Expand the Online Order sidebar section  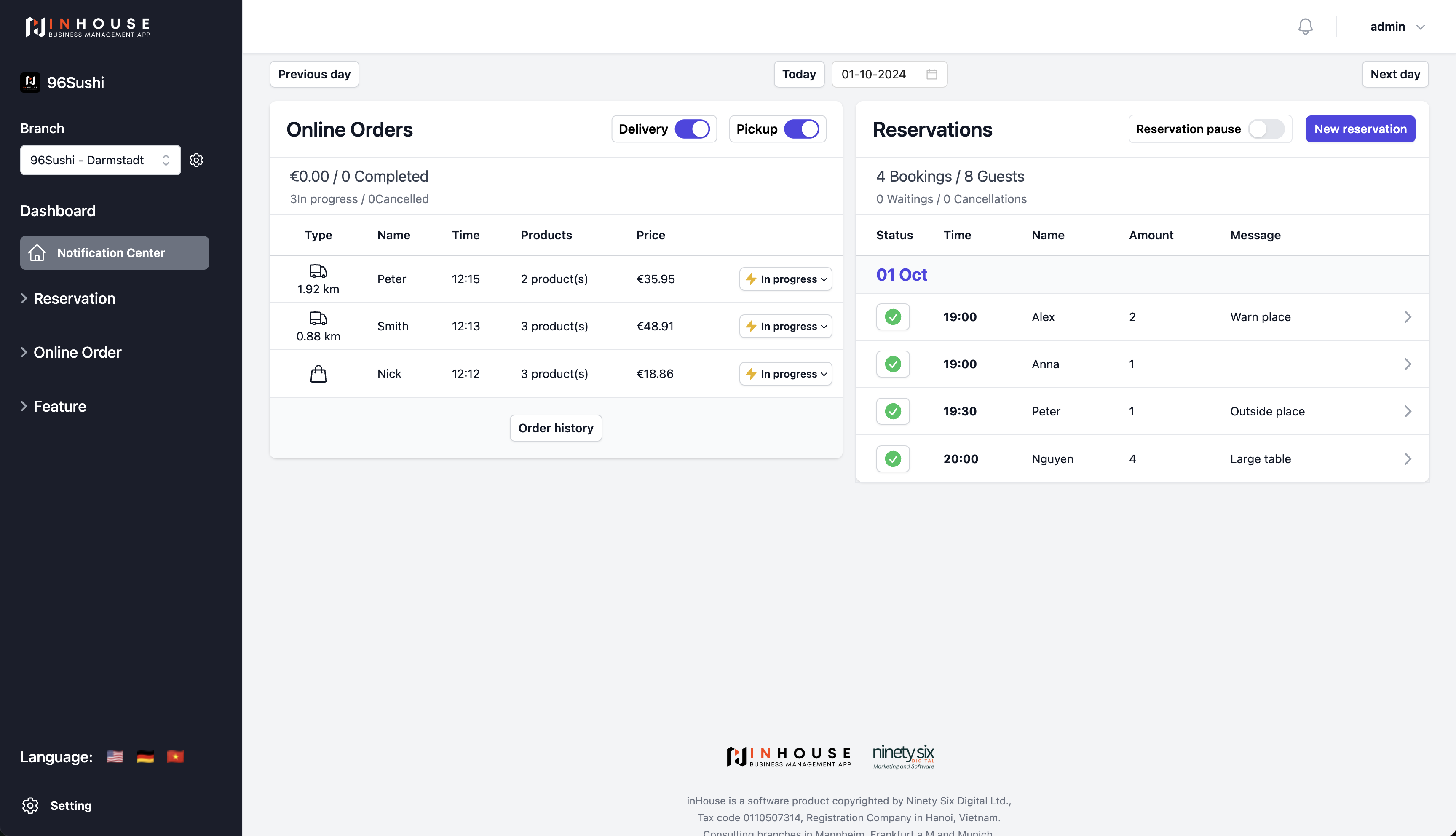[x=71, y=353]
